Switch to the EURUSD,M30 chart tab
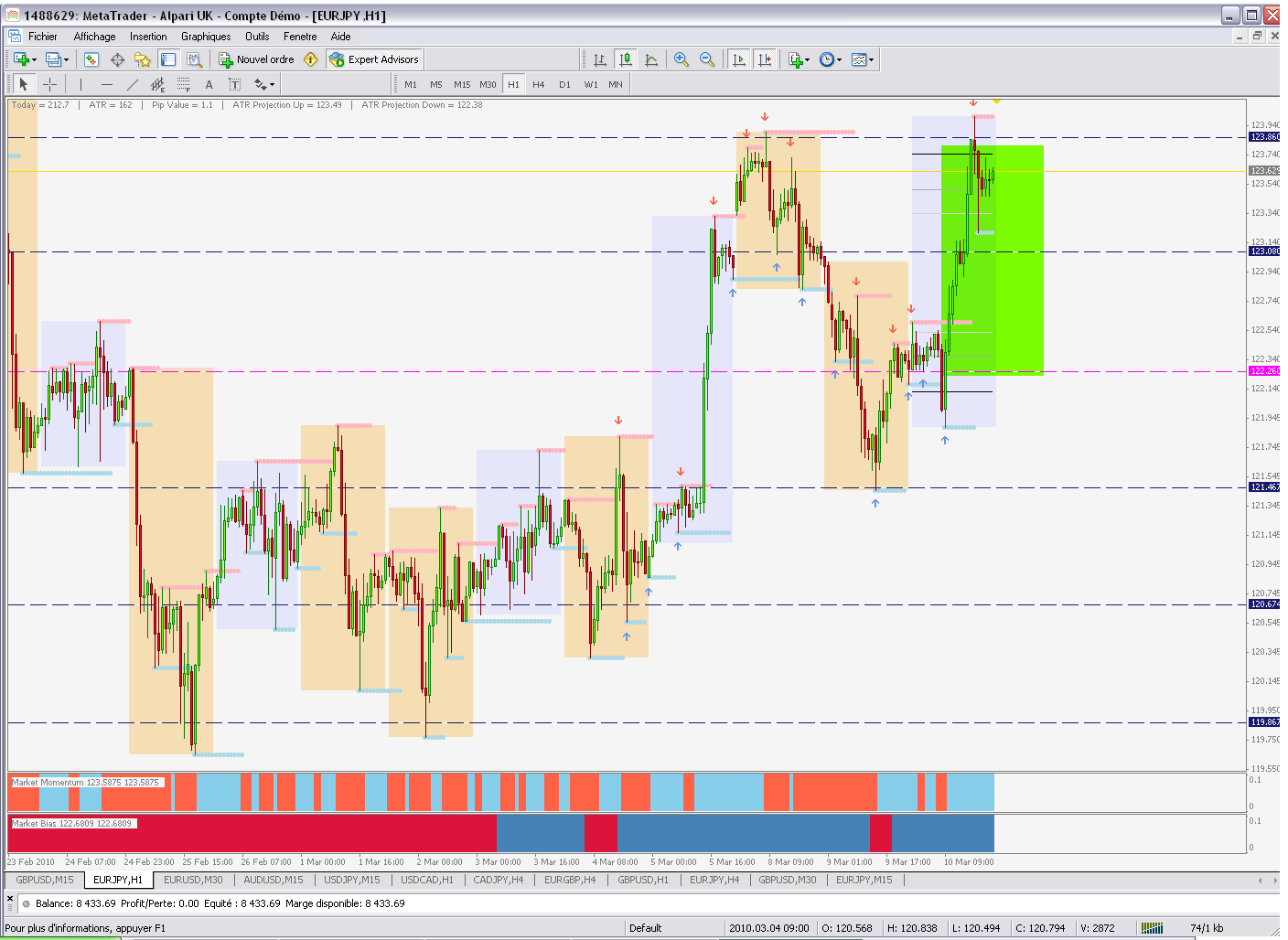This screenshot has height=940, width=1288. coord(193,880)
